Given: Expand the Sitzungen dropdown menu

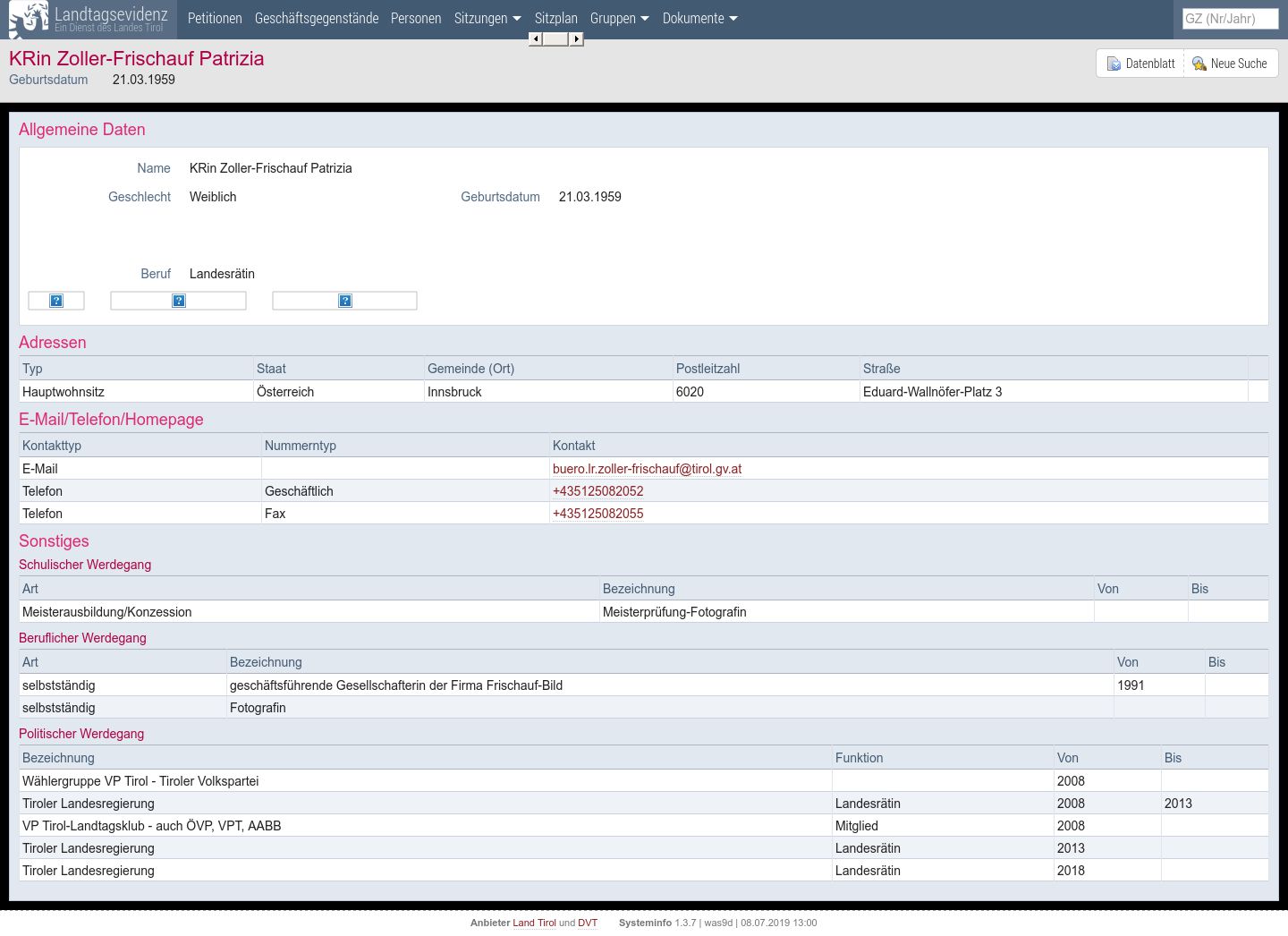Looking at the screenshot, I should 487,19.
